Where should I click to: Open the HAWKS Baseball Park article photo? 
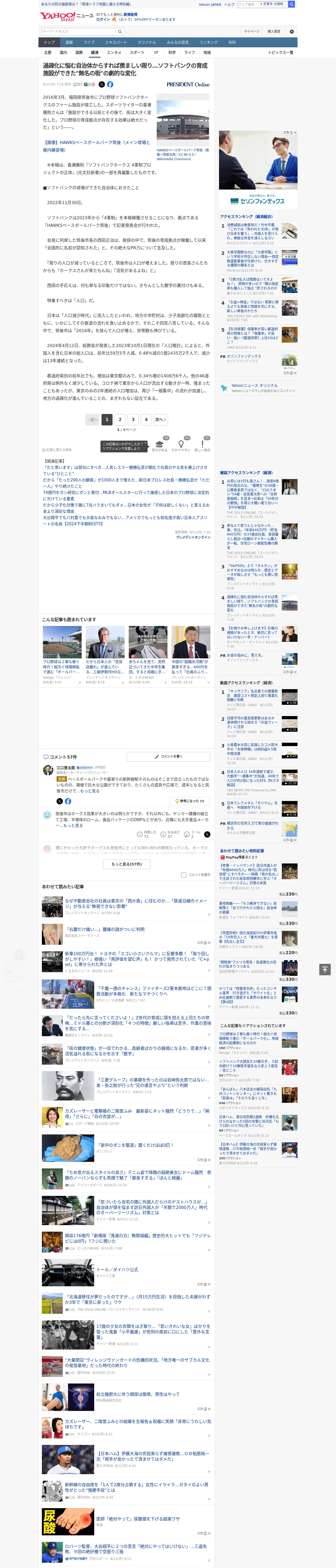[183, 120]
